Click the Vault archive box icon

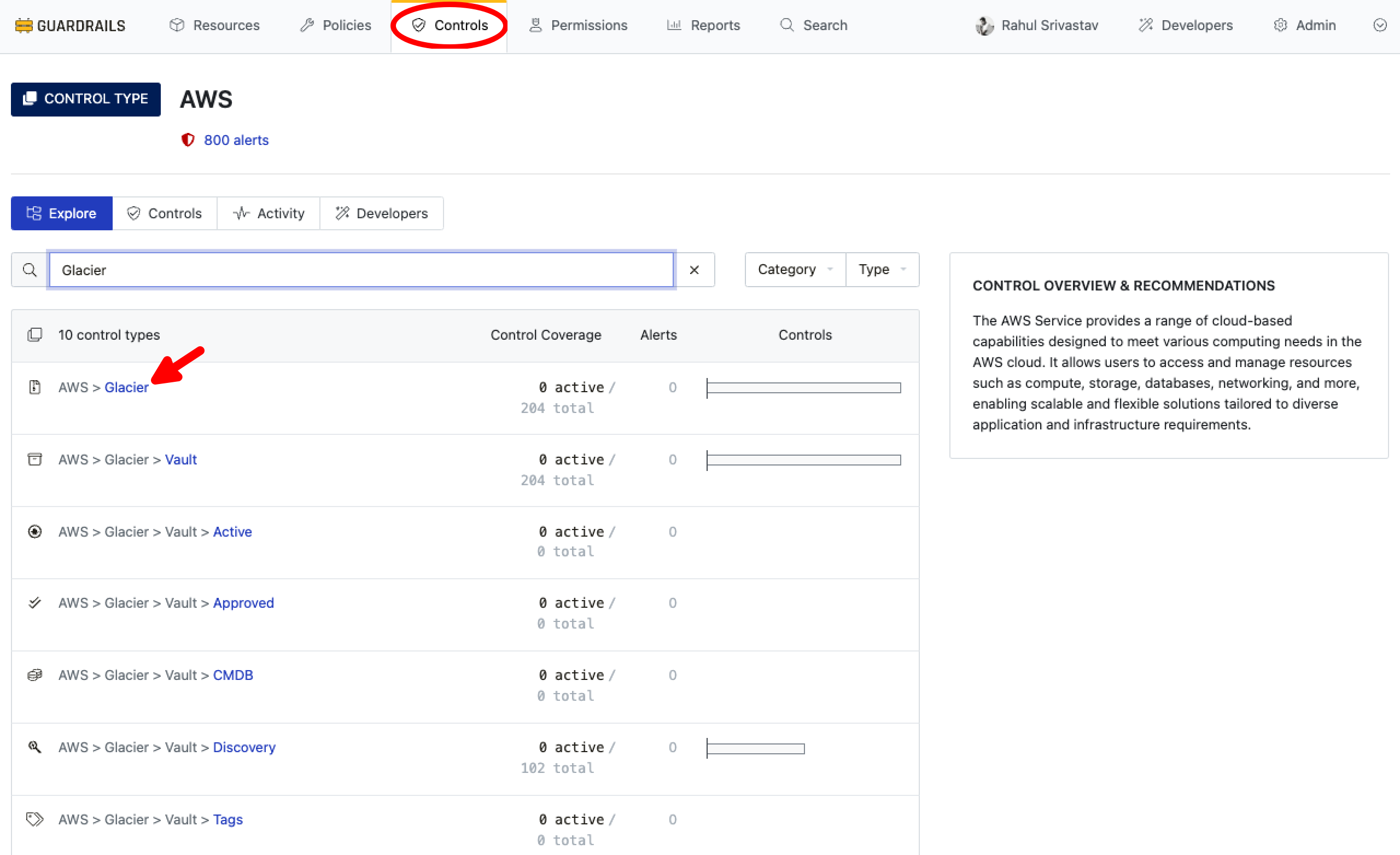pyautogui.click(x=34, y=460)
